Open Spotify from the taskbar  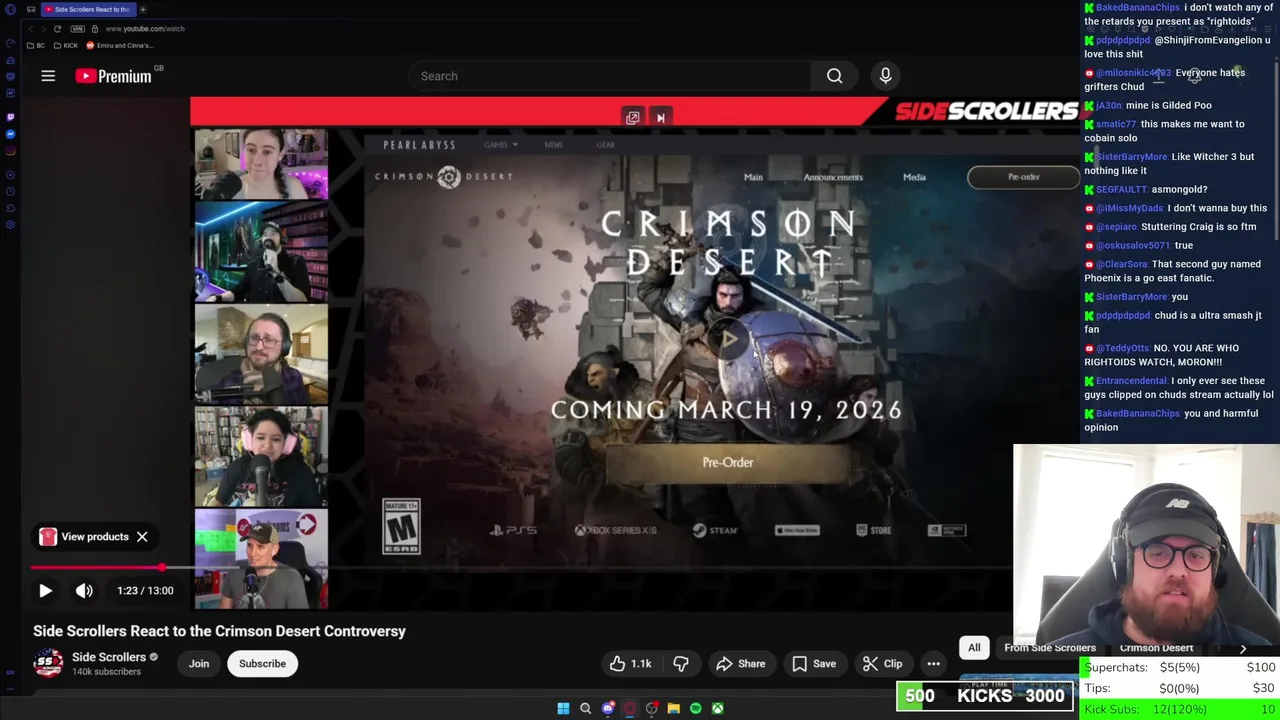[x=695, y=709]
